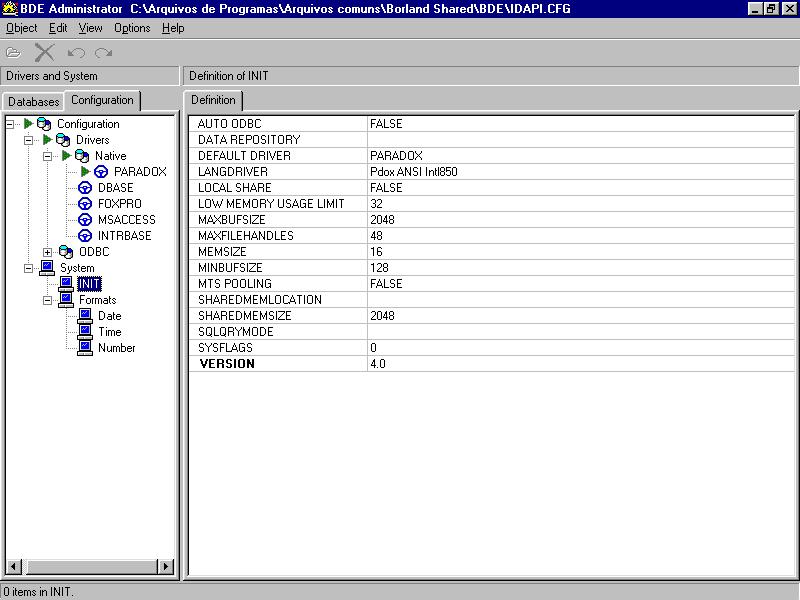This screenshot has height=600, width=800.
Task: Collapse the Formats tree node
Action: (x=47, y=300)
